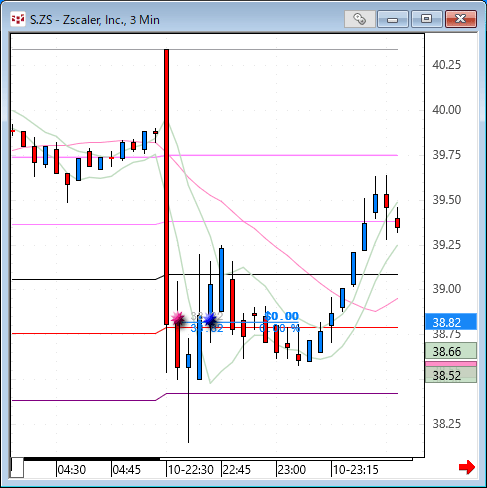Click the black time scrollbar bar
The width and height of the screenshot is (487, 488).
point(92,459)
